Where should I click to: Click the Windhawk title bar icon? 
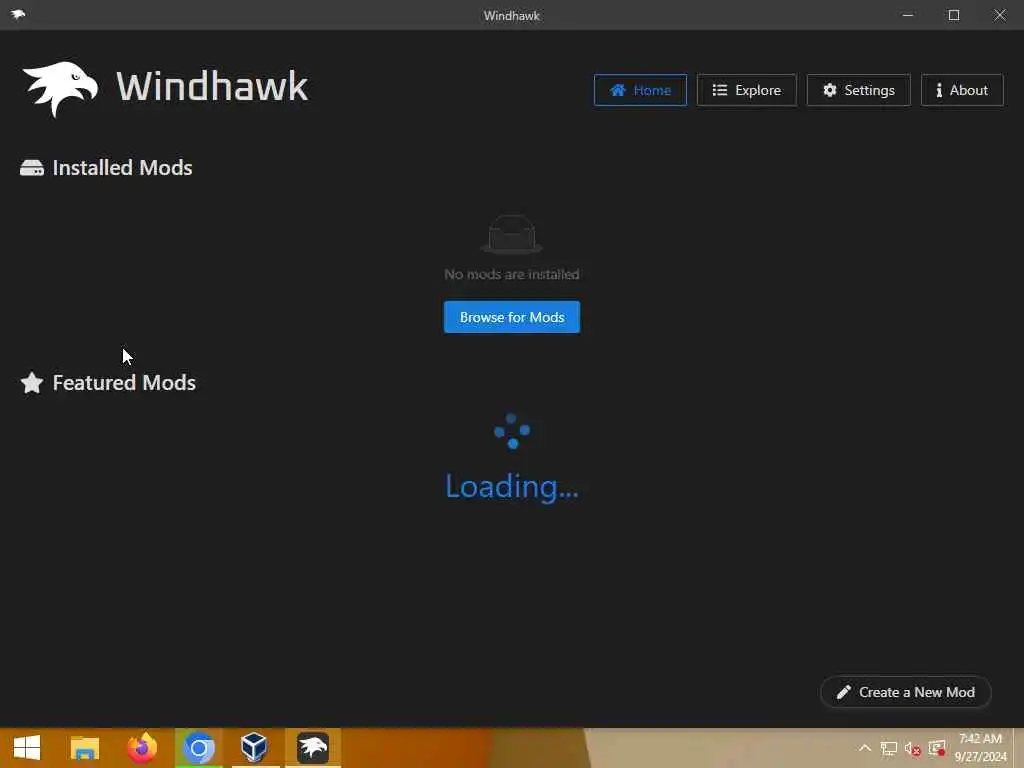point(18,14)
